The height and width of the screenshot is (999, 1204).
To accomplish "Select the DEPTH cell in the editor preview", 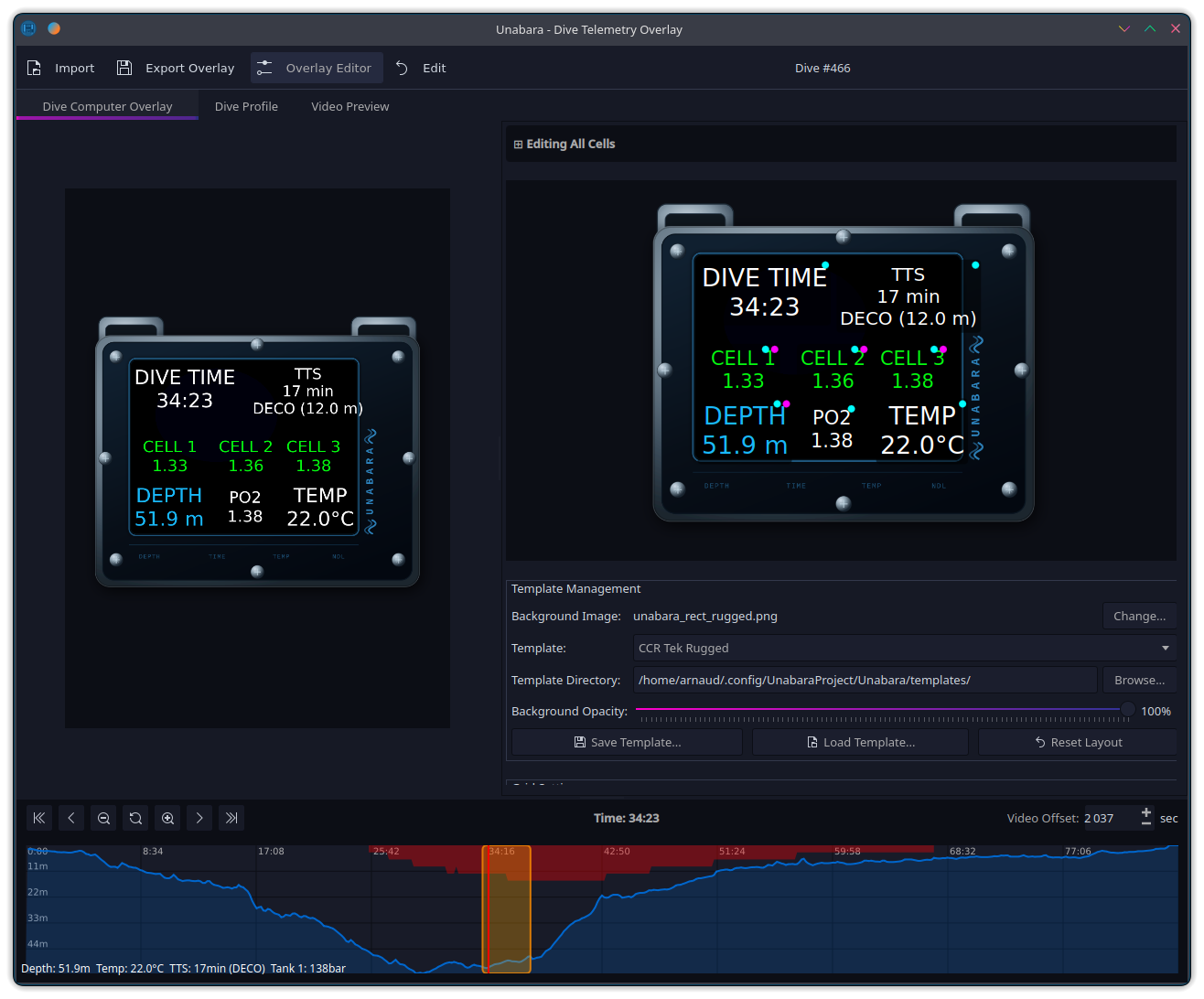I will click(x=745, y=430).
